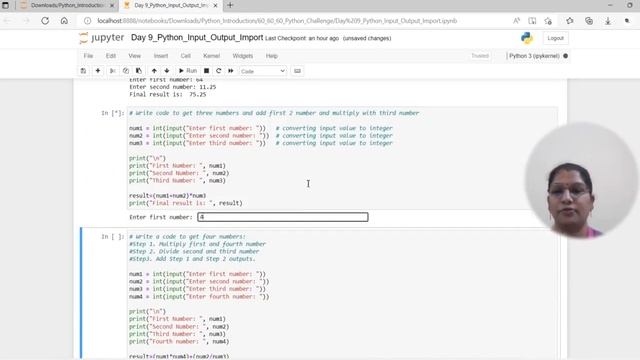
Task: Restart the kernel with the circular arrow icon
Action: click(x=219, y=71)
